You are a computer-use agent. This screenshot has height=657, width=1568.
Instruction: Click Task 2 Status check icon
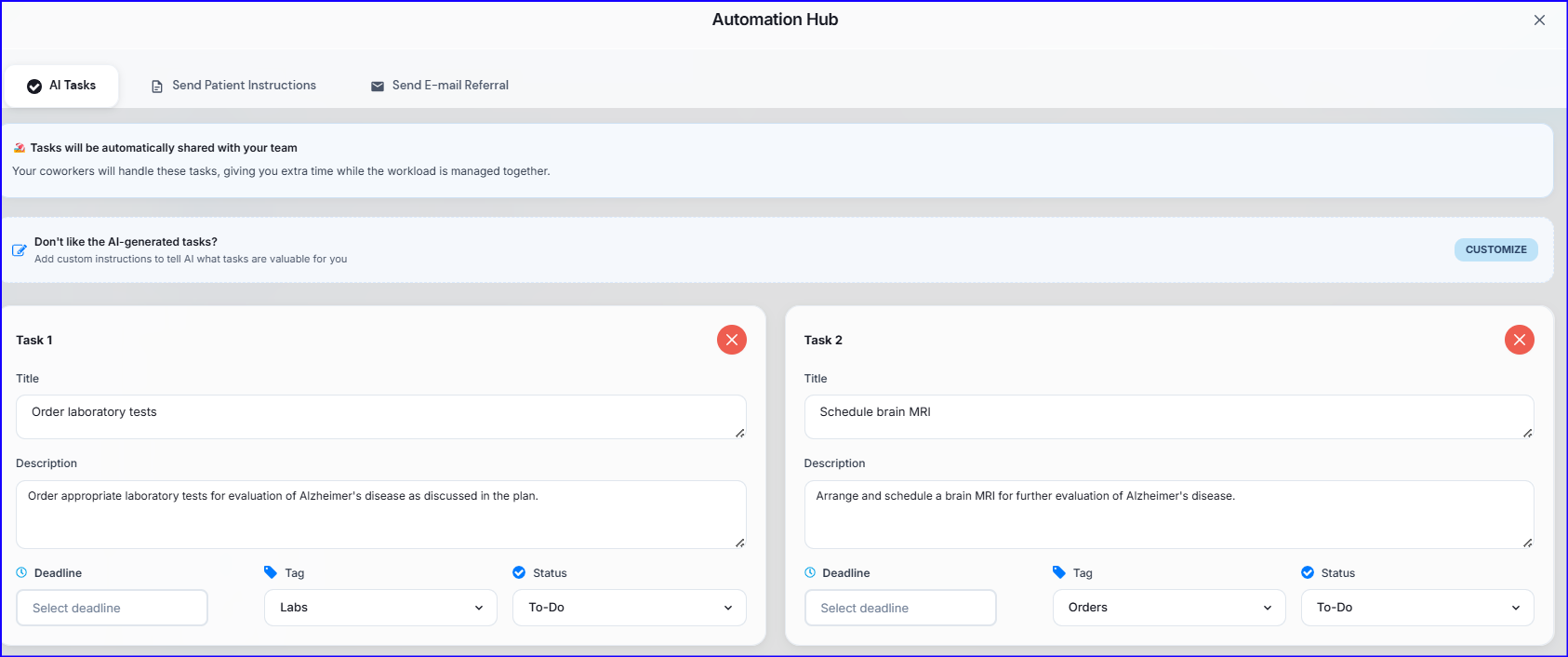coord(1308,572)
